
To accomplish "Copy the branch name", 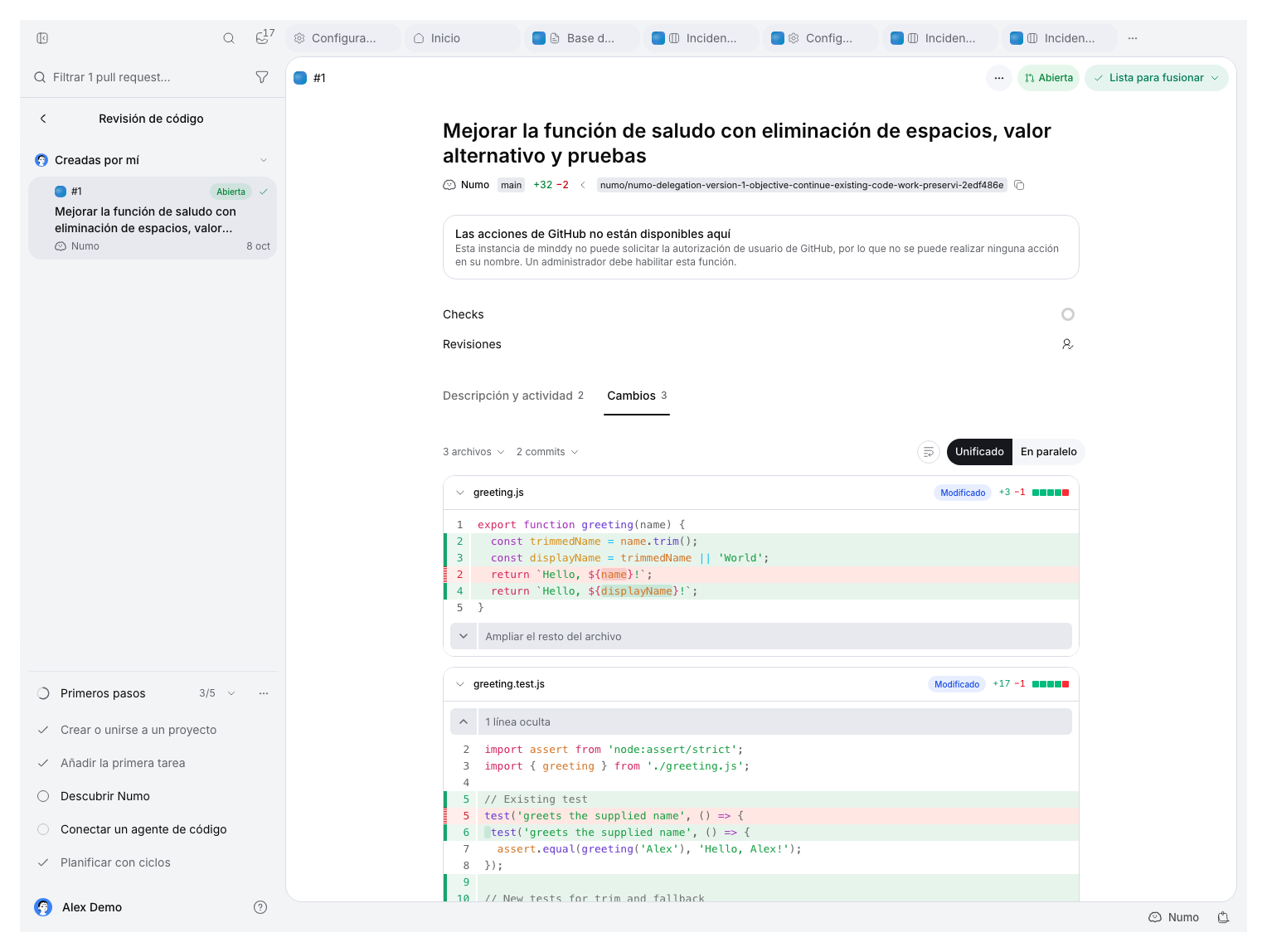I will (x=1020, y=185).
